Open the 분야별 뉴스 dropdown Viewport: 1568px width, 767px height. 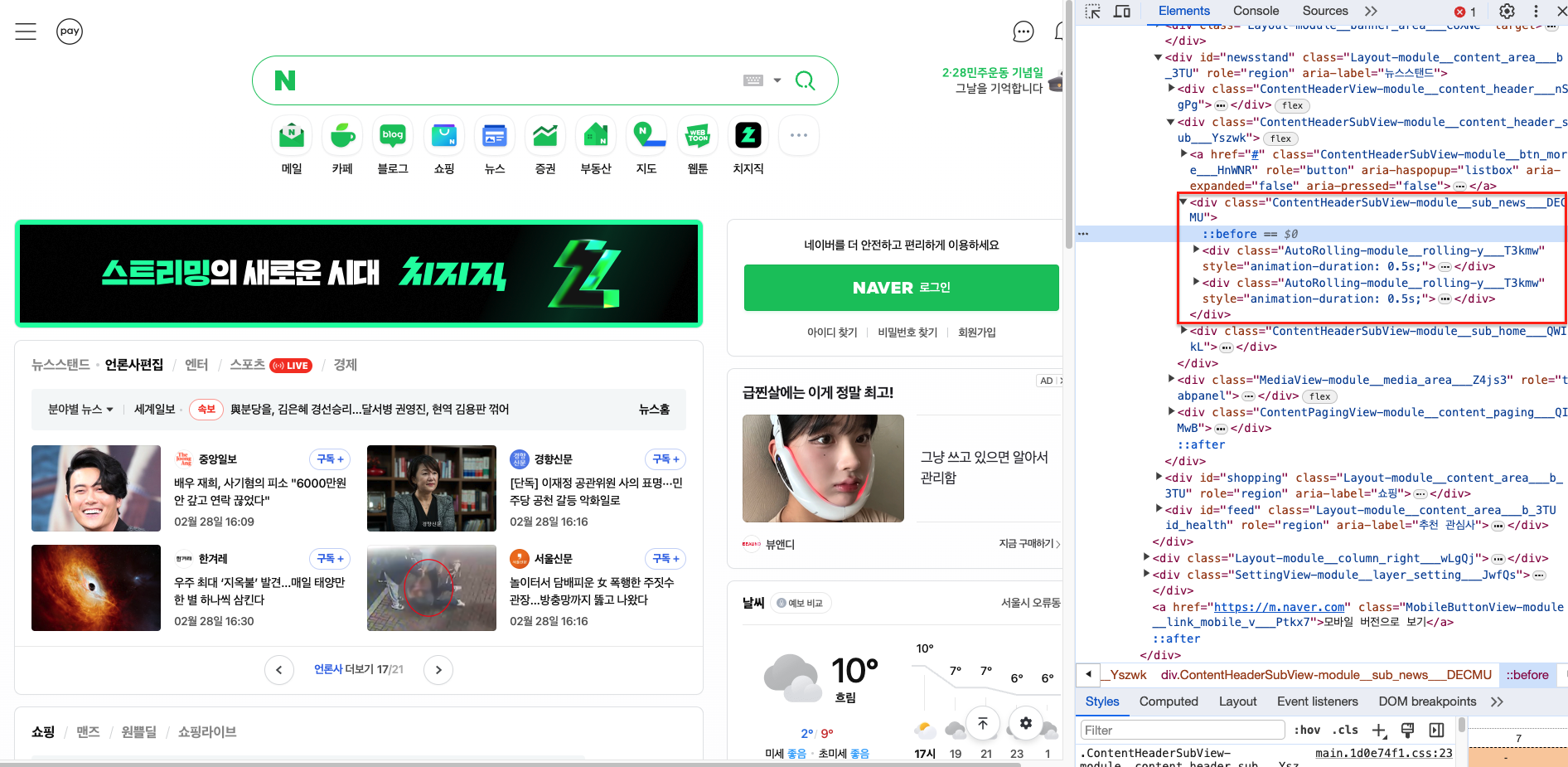pos(80,409)
